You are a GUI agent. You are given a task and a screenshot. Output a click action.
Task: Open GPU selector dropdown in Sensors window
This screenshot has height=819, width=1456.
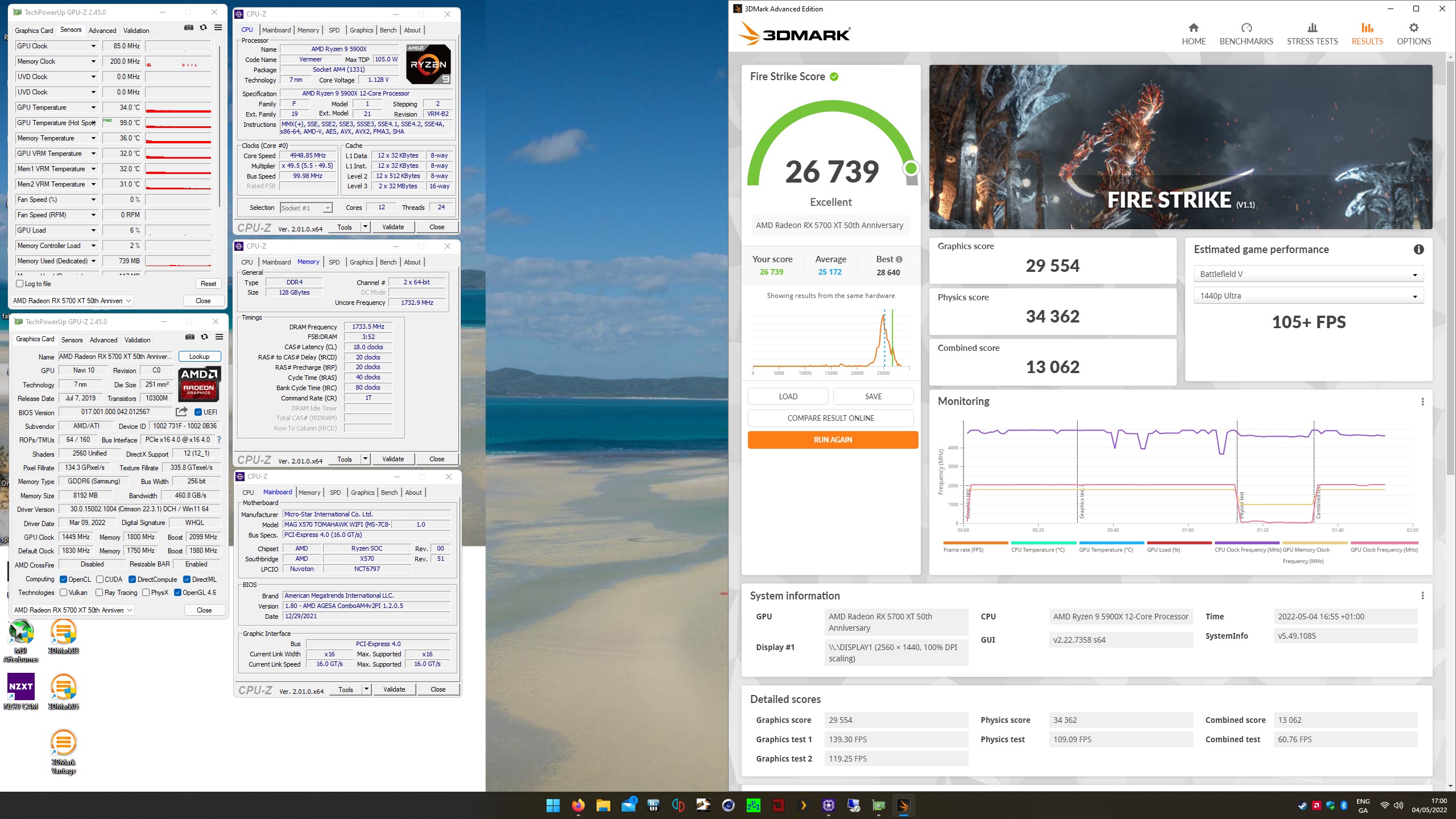point(72,301)
